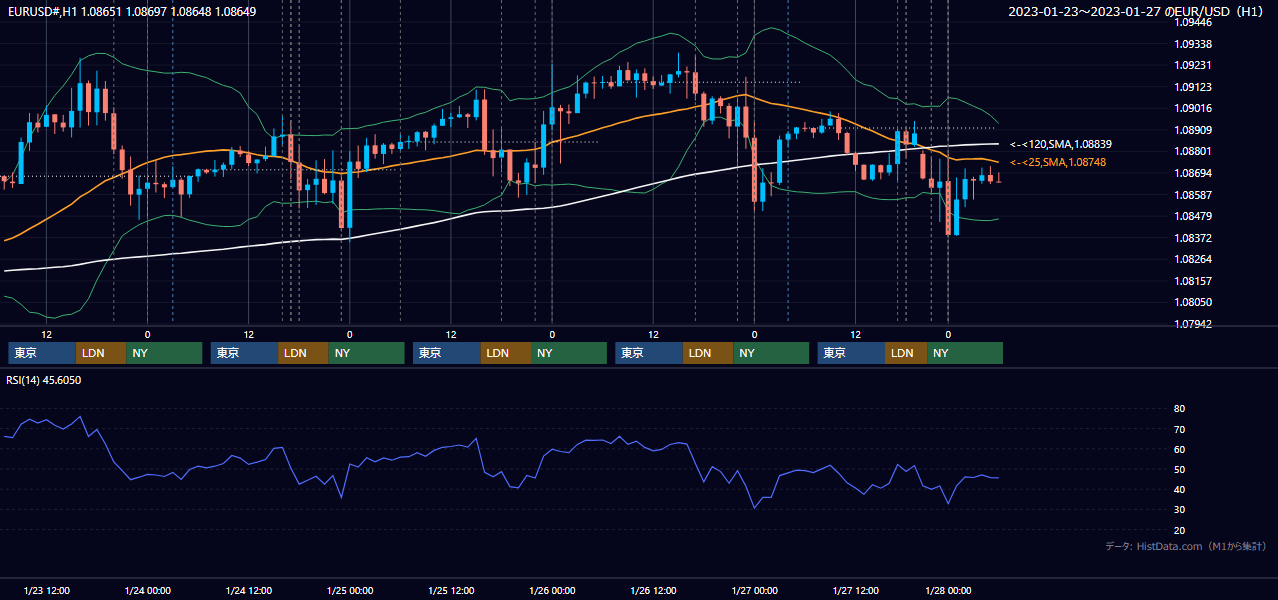
Task: Open the HistData.com data source credit
Action: point(1186,546)
